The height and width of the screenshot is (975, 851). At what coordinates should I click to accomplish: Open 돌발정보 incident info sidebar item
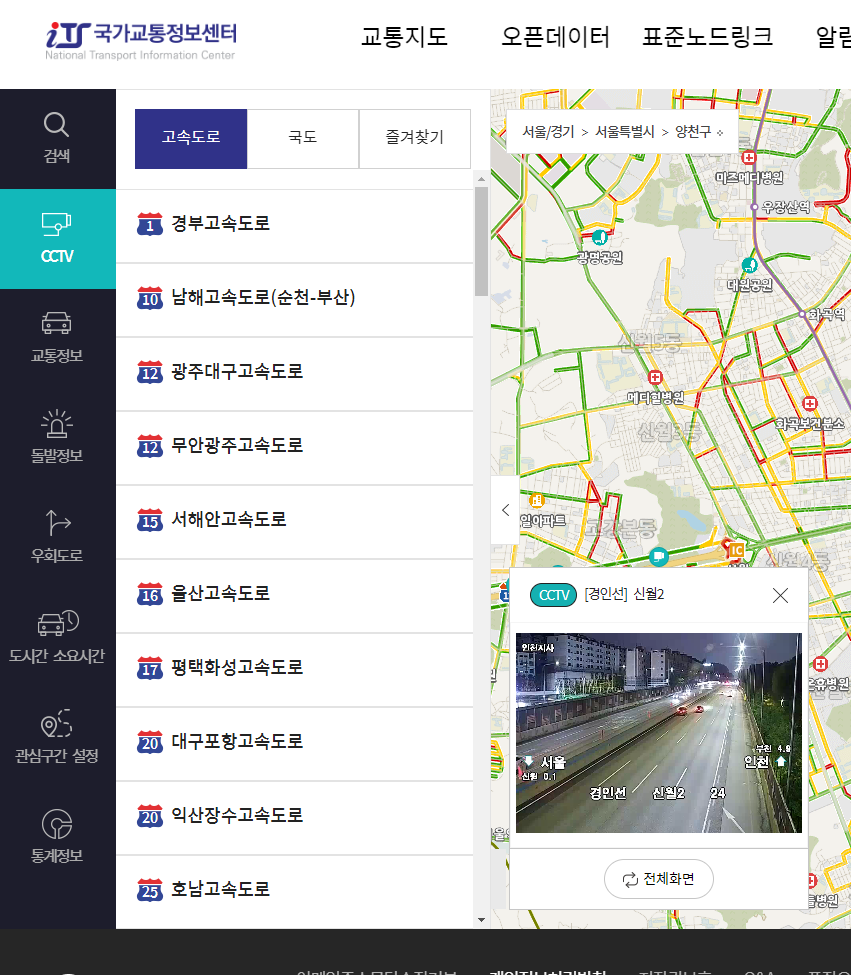pyautogui.click(x=57, y=438)
